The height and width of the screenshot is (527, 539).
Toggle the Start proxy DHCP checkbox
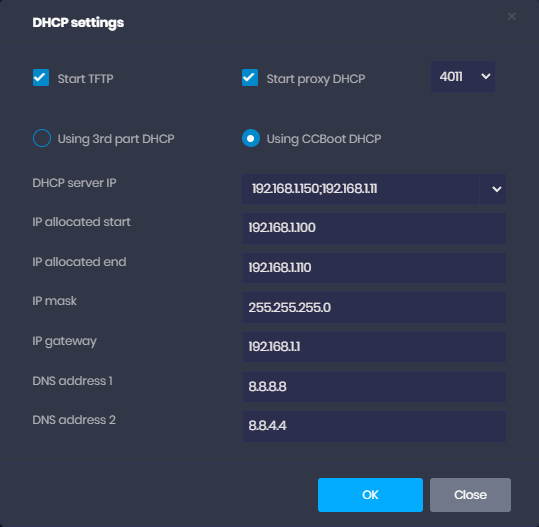pyautogui.click(x=250, y=78)
